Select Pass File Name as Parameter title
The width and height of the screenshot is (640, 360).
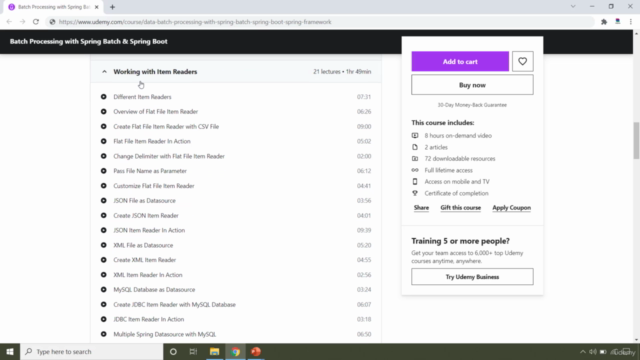(x=150, y=171)
